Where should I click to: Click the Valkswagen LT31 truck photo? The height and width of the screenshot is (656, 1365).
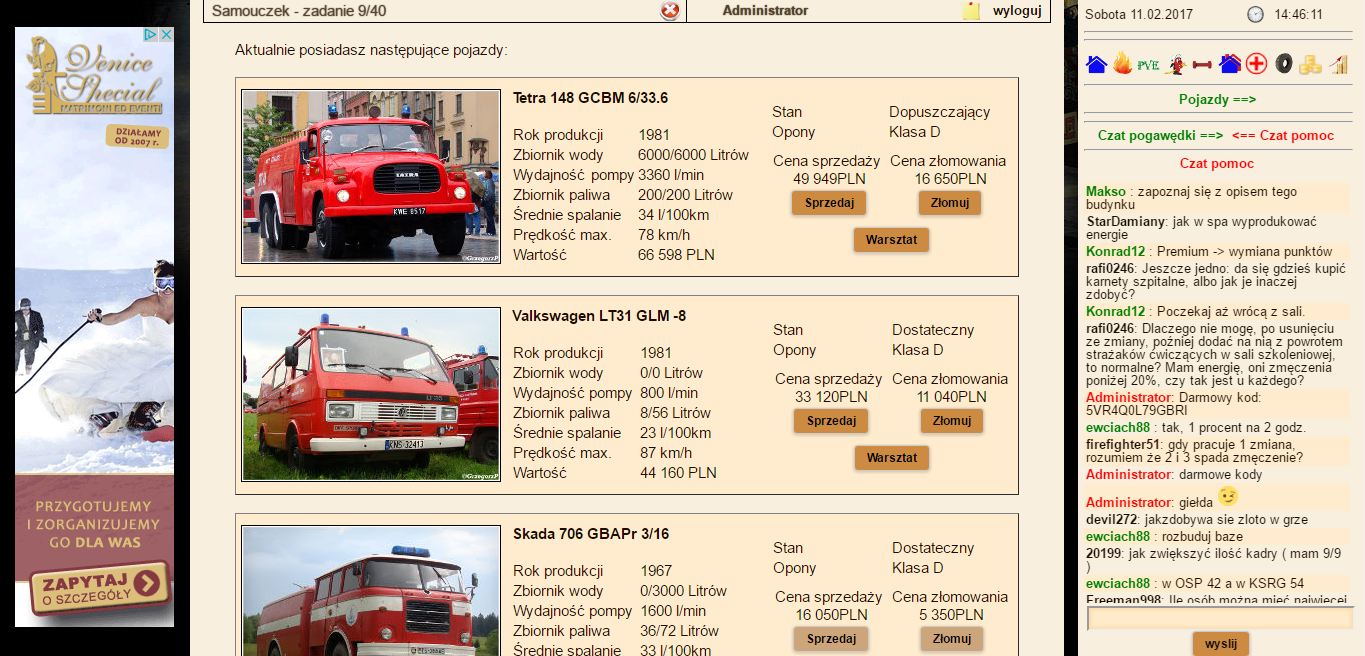point(371,394)
